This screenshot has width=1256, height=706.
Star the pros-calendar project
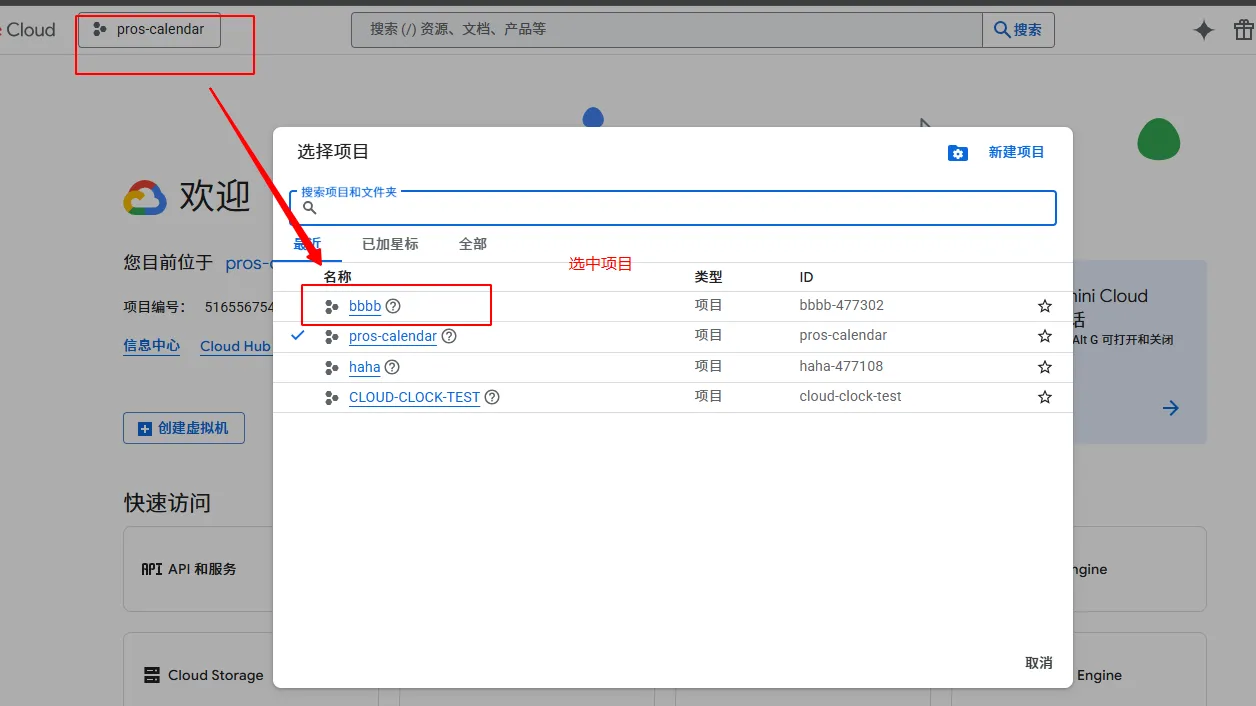tap(1045, 336)
